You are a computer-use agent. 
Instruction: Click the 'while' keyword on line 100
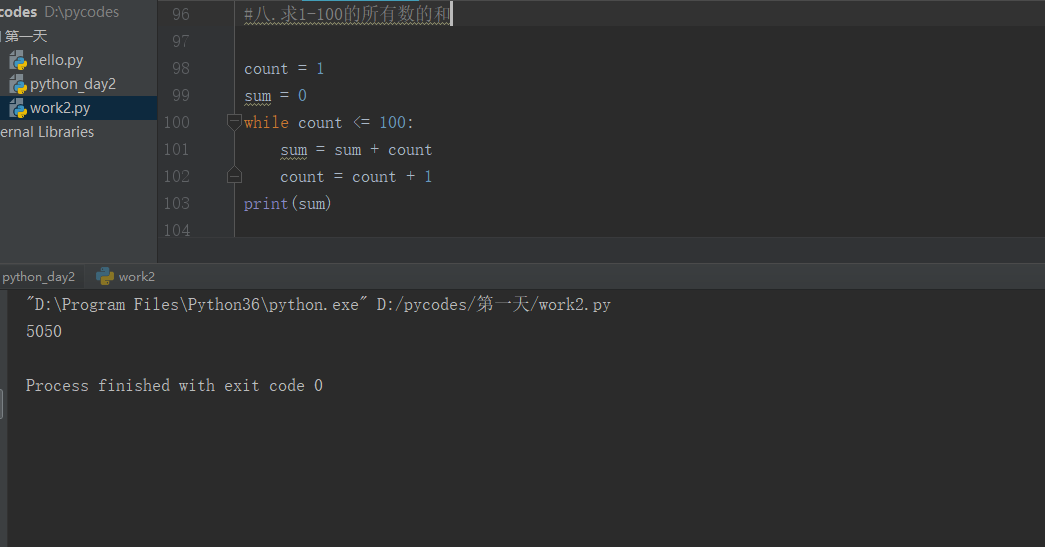(x=266, y=123)
